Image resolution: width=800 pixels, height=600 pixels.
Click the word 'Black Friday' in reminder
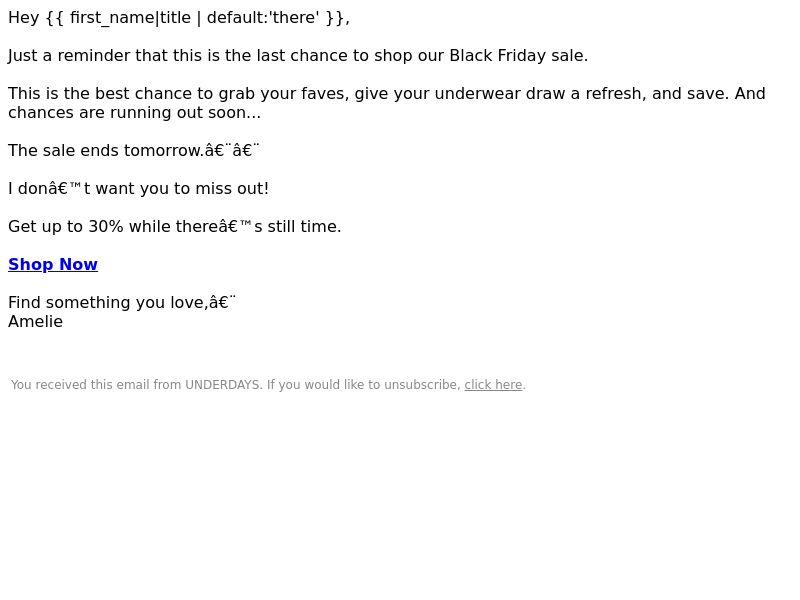pos(497,56)
